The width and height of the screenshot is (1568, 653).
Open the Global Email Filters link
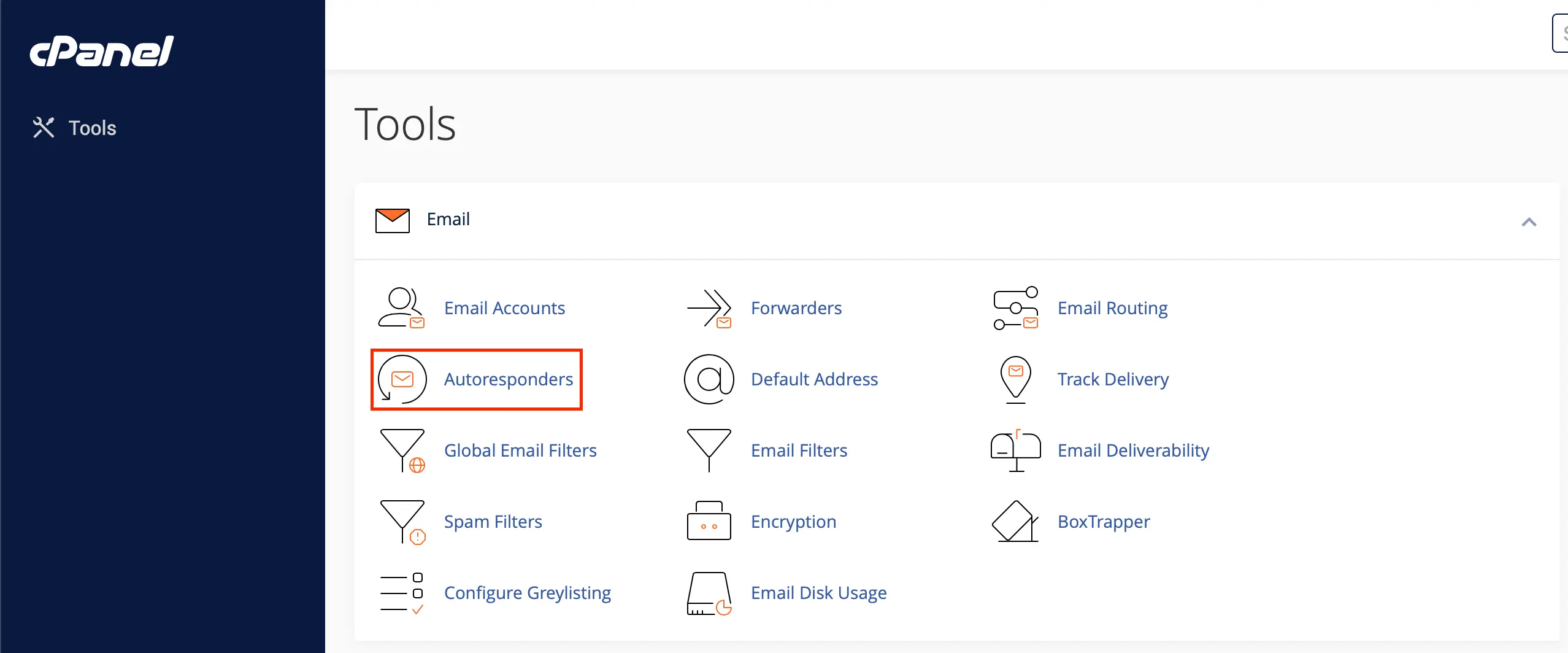[520, 450]
